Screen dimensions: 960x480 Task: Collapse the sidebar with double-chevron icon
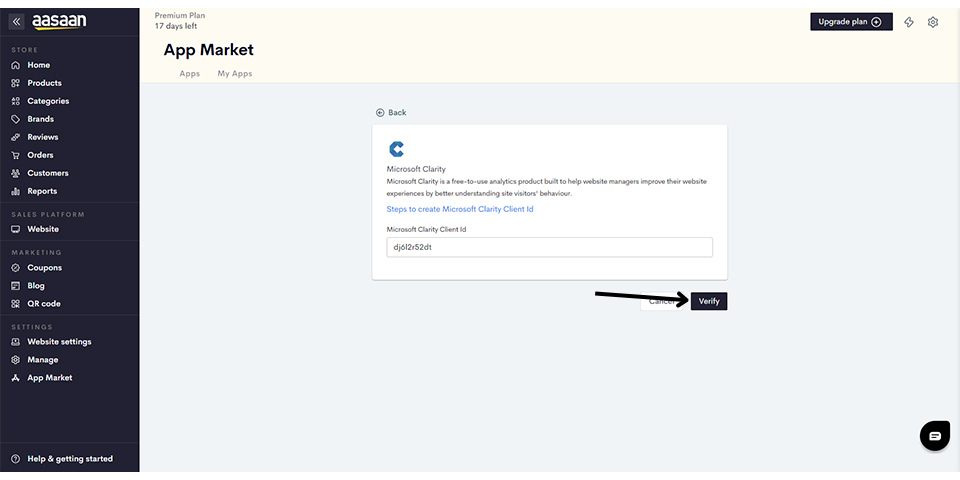(x=16, y=21)
